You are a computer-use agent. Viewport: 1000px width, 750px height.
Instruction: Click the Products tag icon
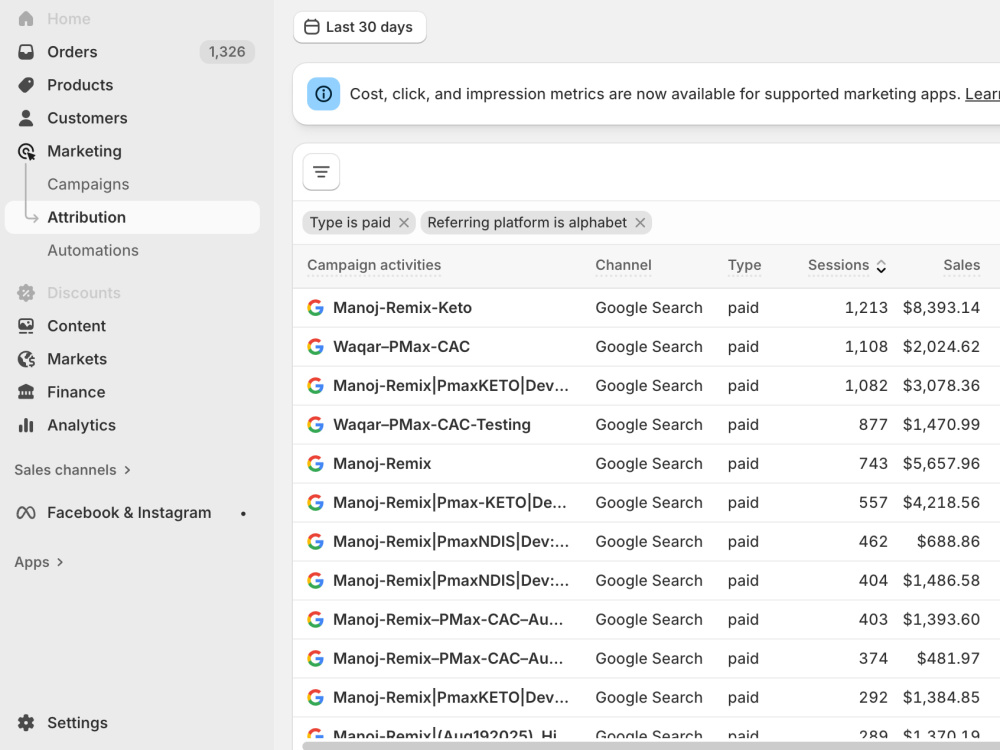26,85
